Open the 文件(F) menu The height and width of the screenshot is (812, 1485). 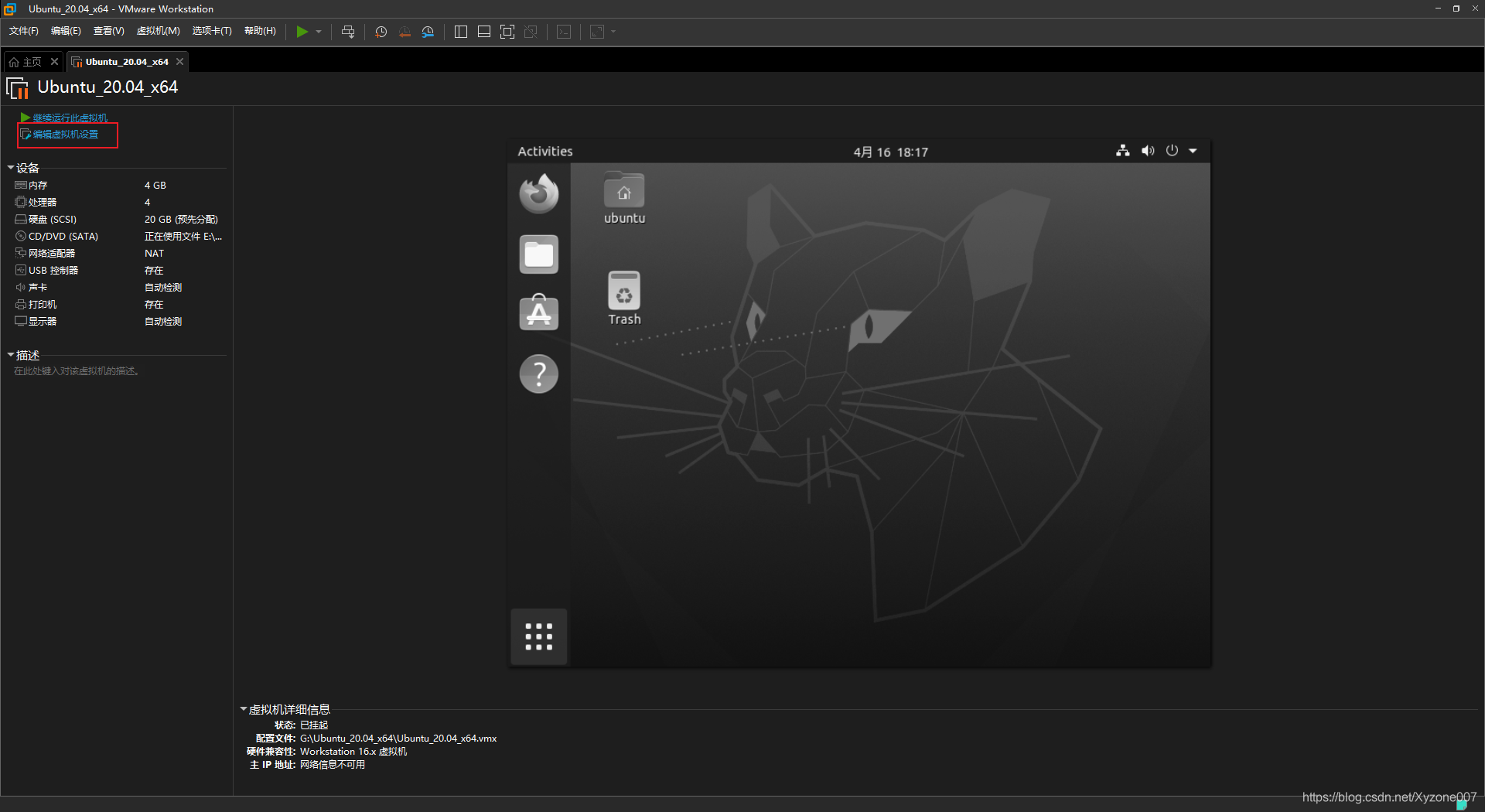tap(24, 31)
